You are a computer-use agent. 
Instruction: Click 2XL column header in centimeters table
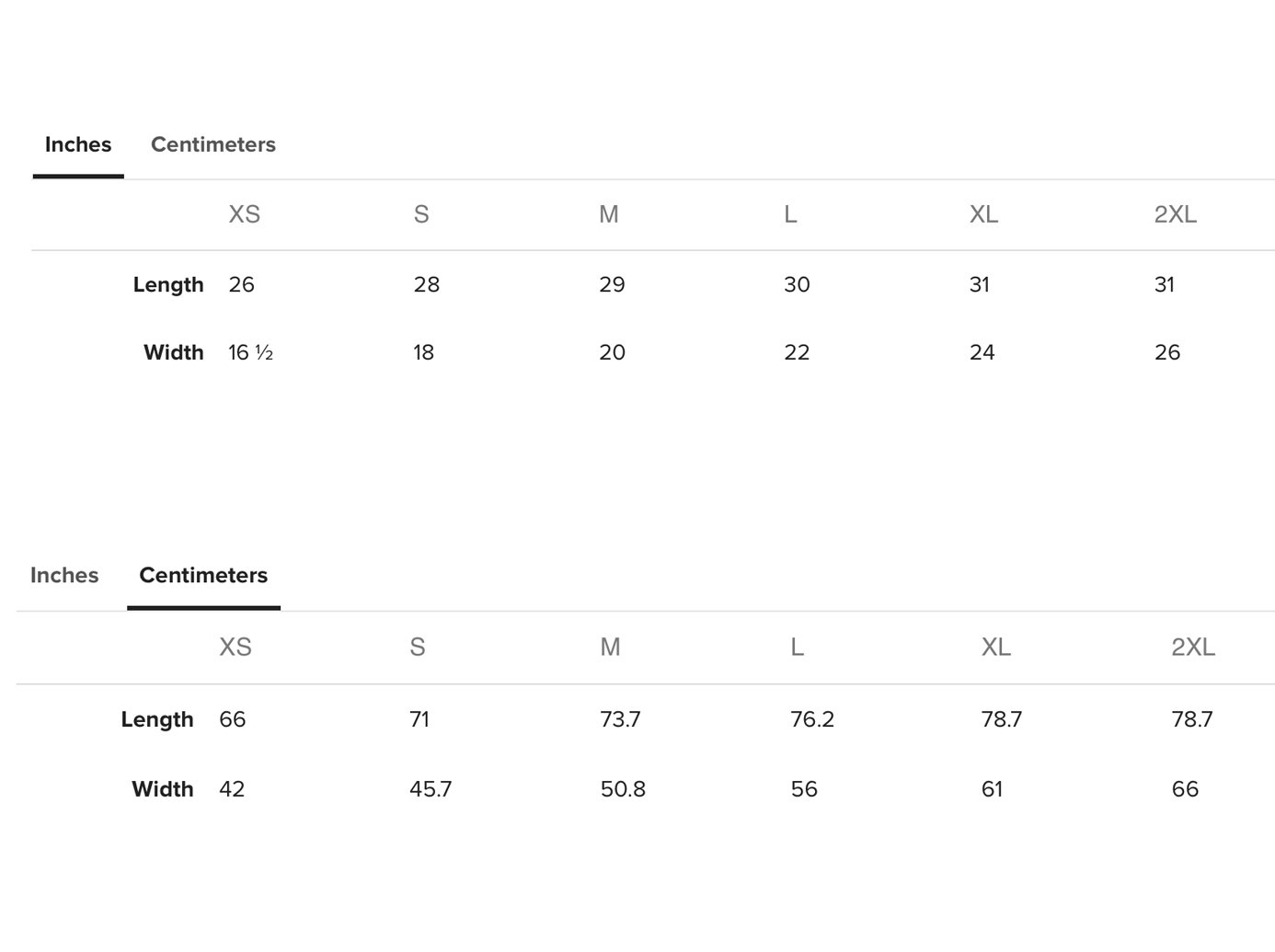click(1192, 647)
